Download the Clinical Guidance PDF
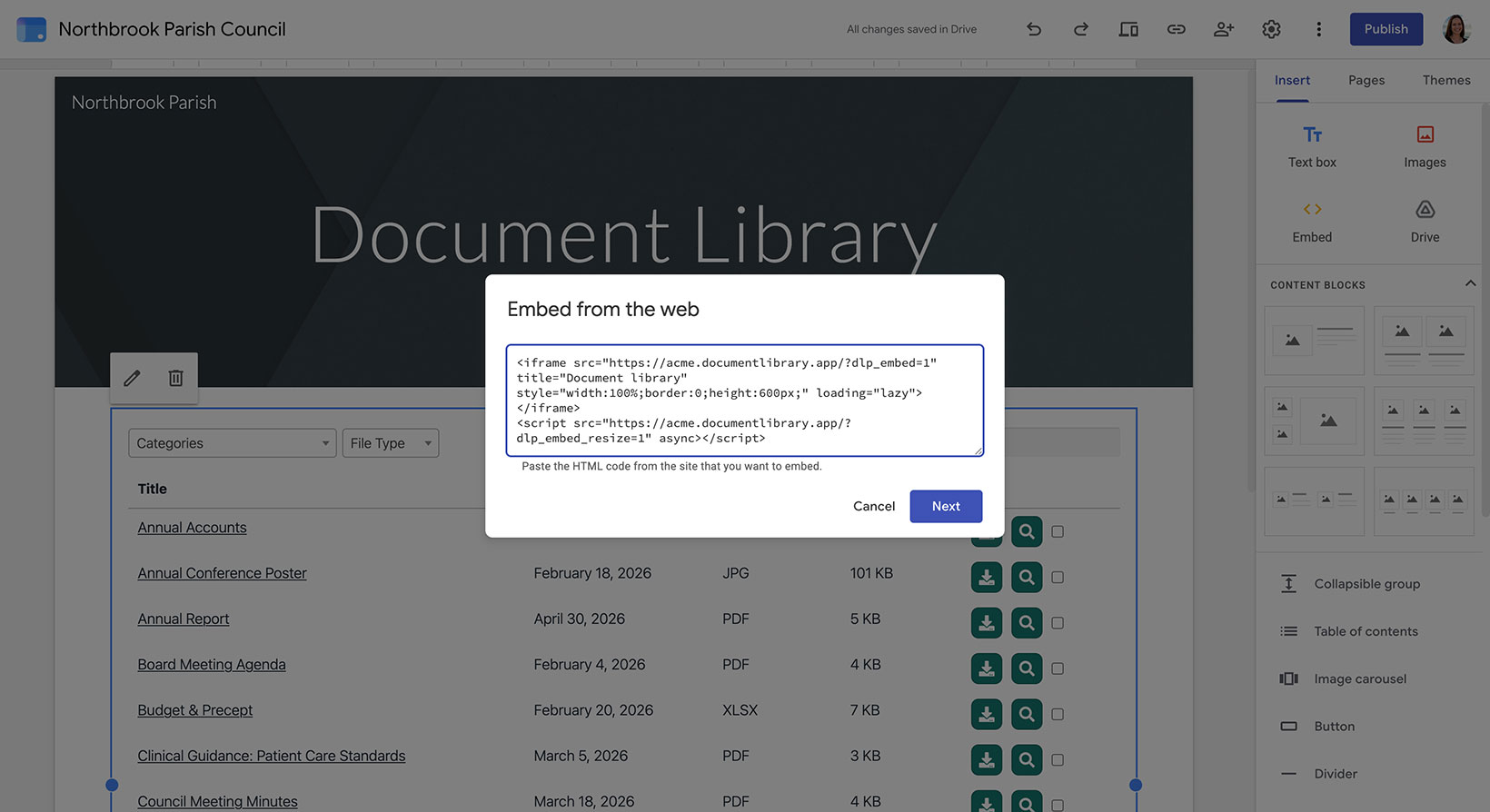 pos(987,759)
